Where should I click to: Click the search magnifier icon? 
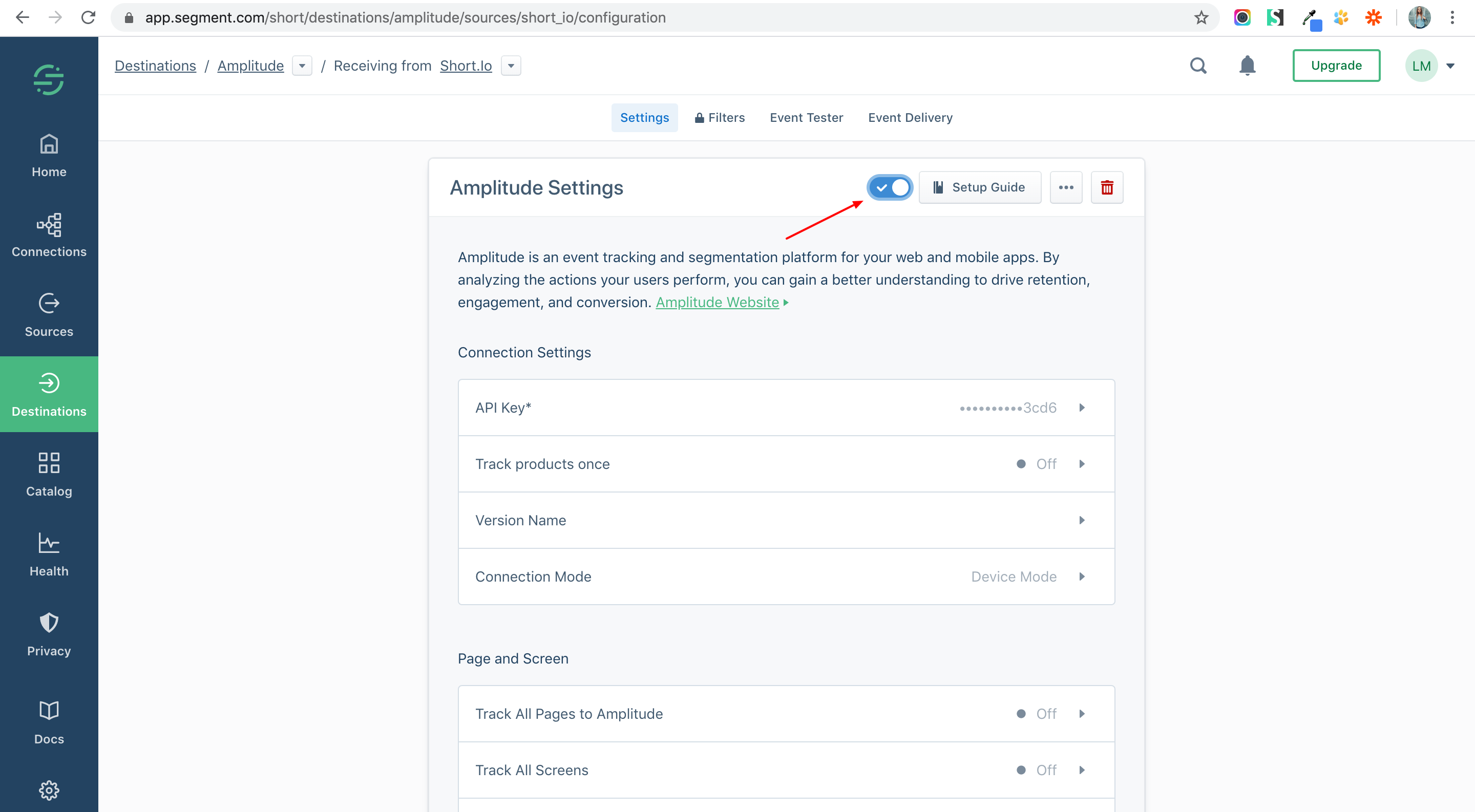tap(1198, 66)
